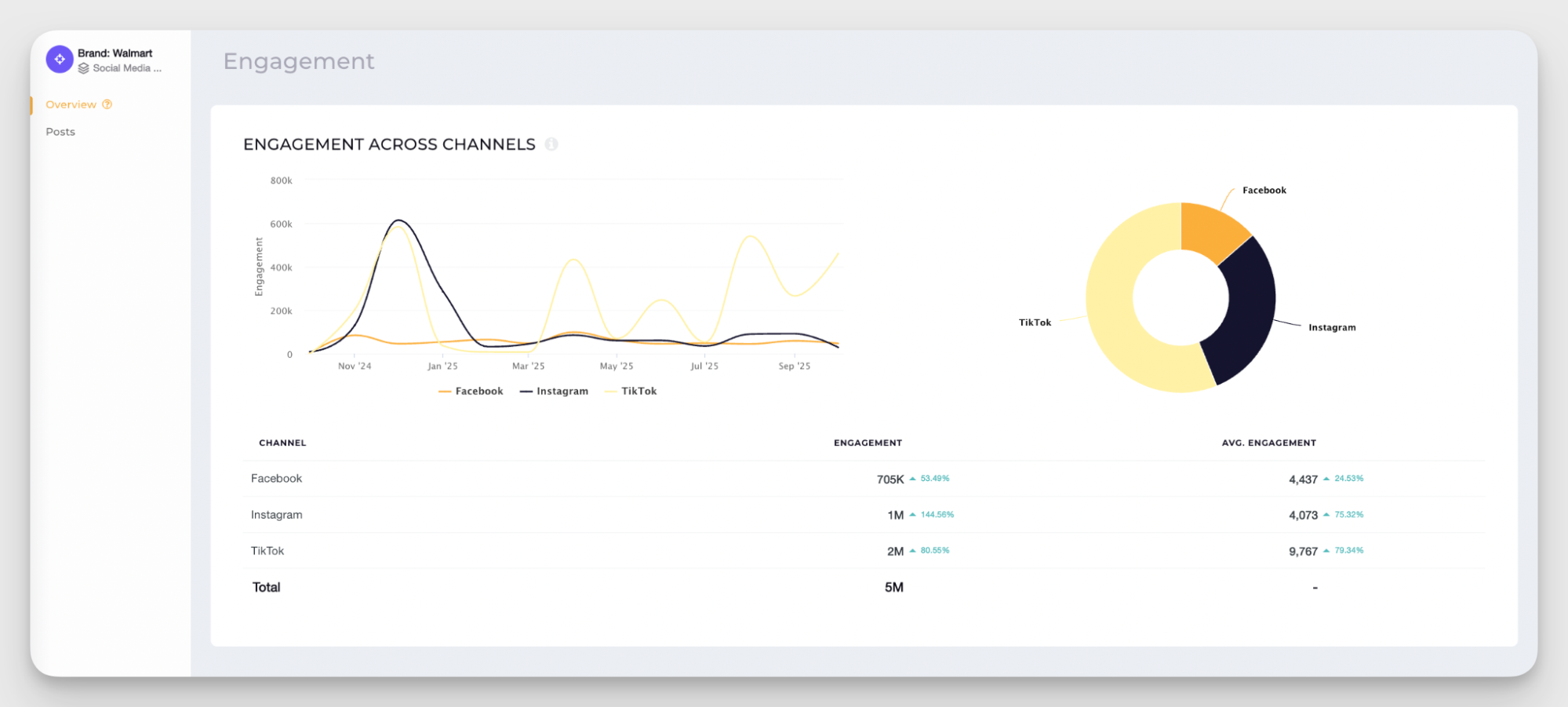Sort by the Engagement column header
Image resolution: width=1568 pixels, height=707 pixels.
coord(868,443)
